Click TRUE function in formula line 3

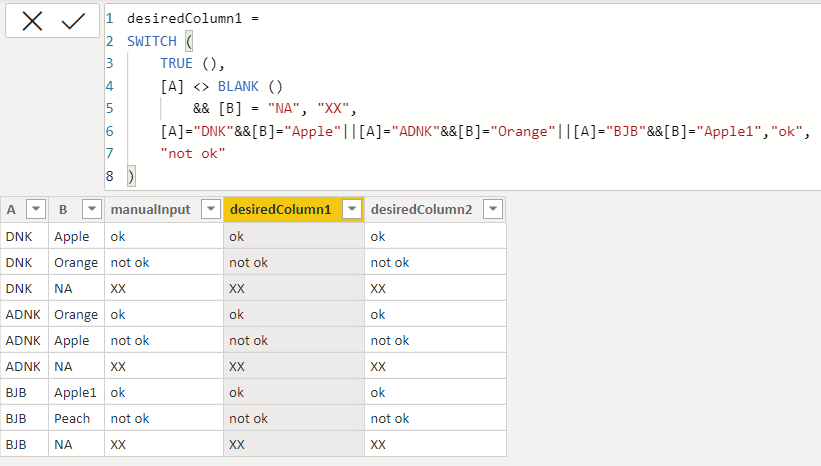[176, 63]
